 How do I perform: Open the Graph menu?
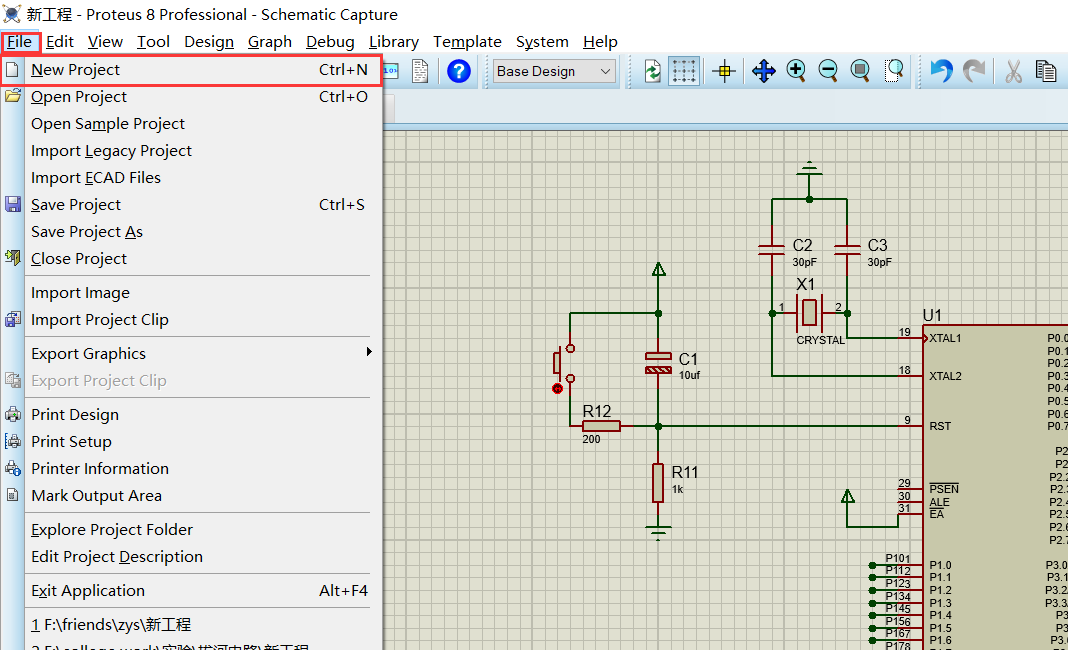tap(270, 42)
